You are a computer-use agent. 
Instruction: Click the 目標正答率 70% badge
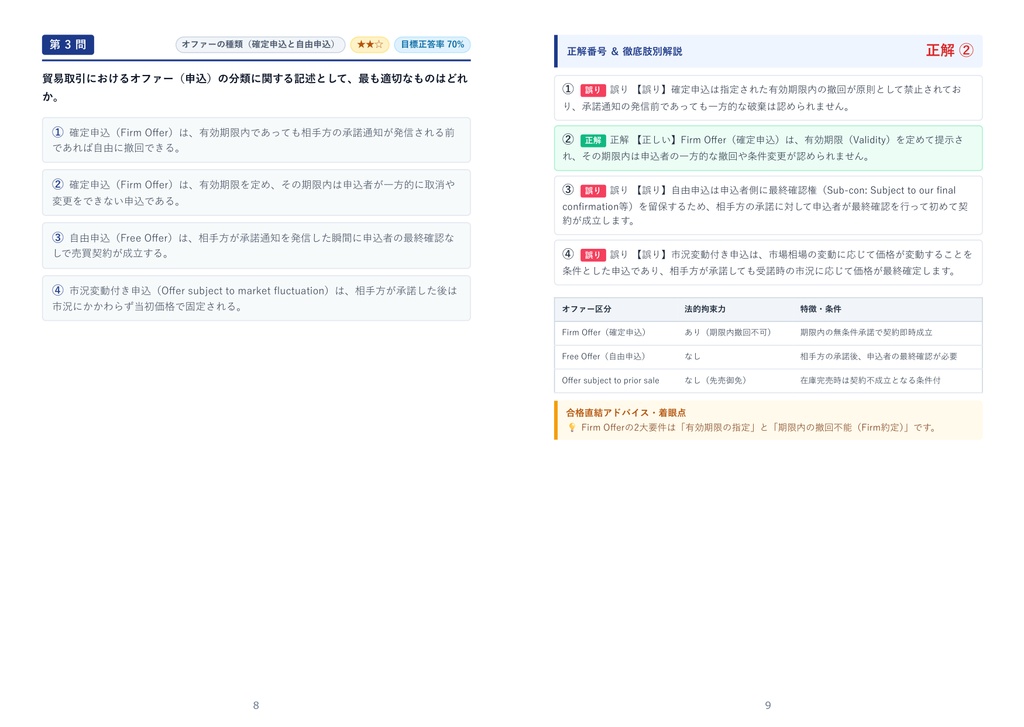click(432, 44)
